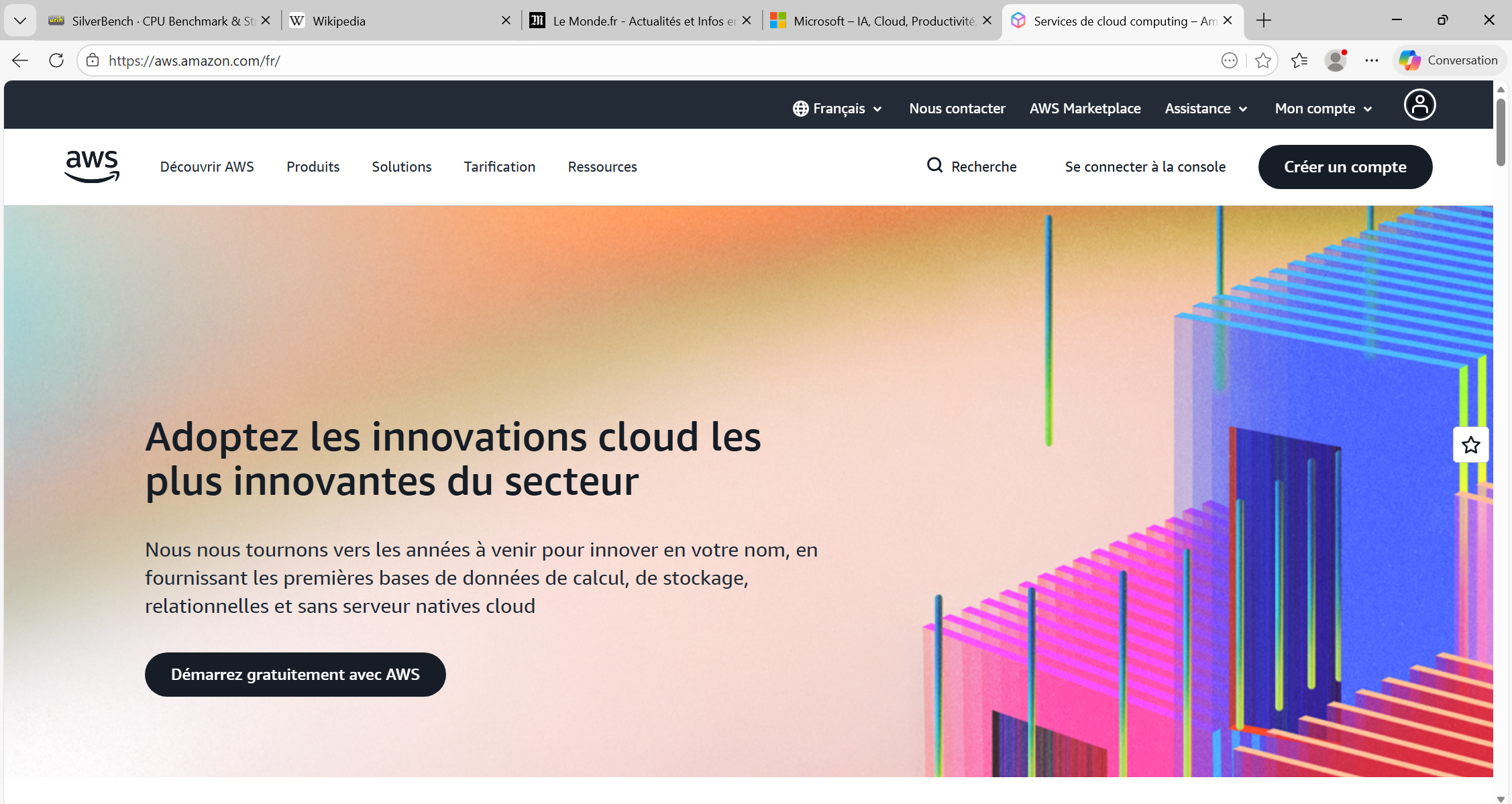Open the favorites list icon
The height and width of the screenshot is (804, 1512).
coord(1299,60)
